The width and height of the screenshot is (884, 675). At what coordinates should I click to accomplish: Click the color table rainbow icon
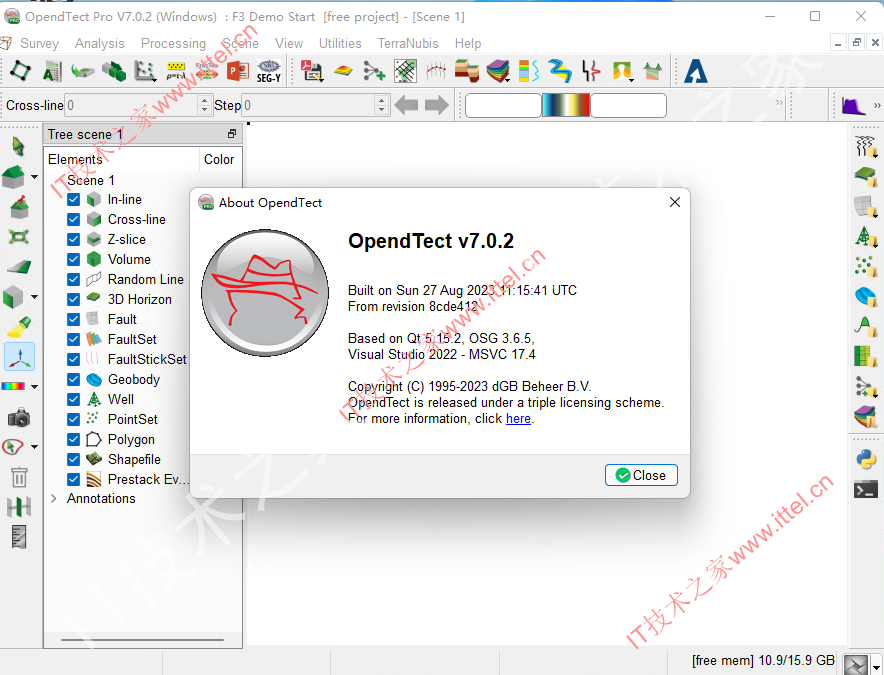tap(13, 386)
